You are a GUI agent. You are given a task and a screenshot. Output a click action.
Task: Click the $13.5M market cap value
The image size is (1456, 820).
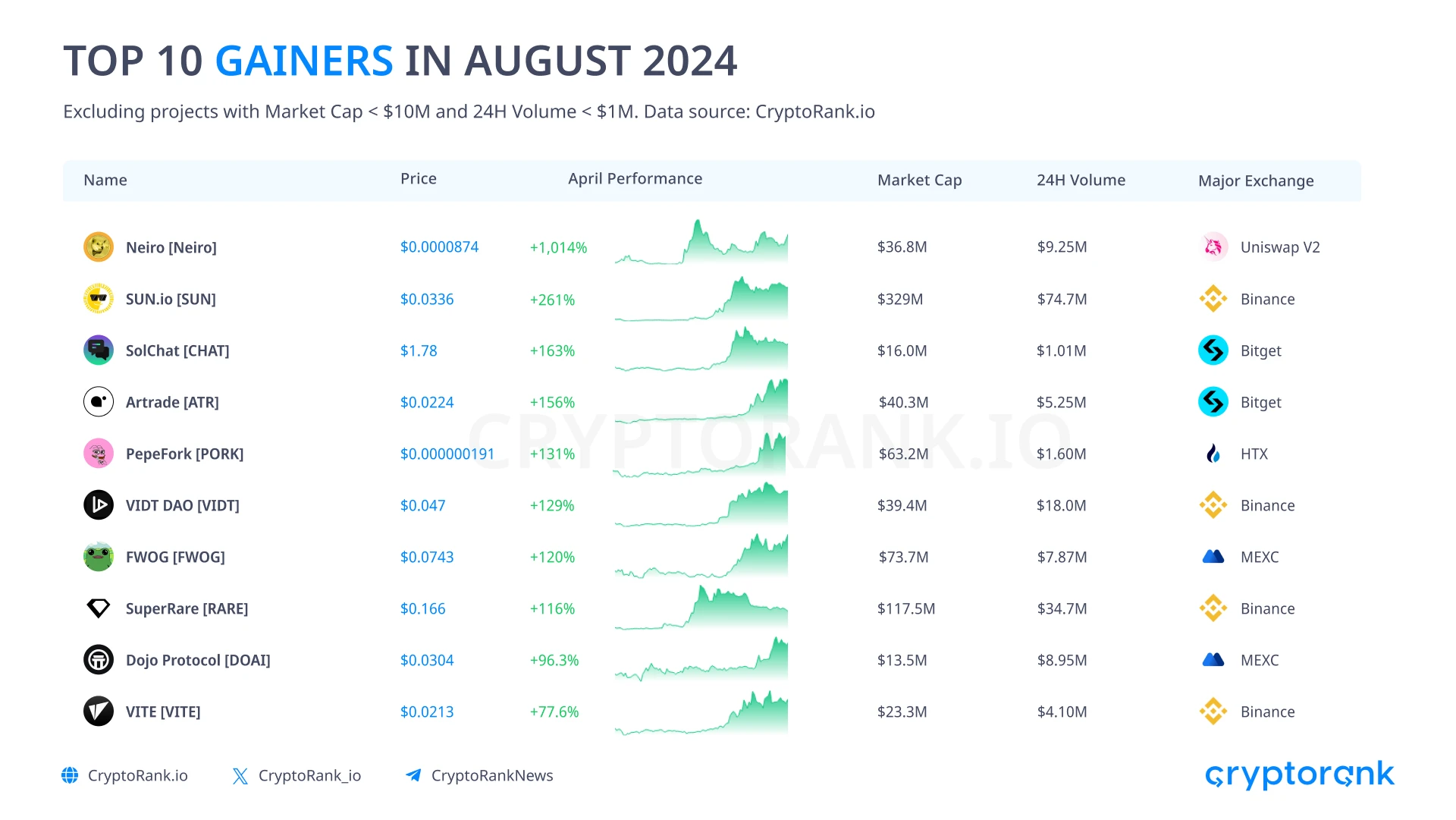902,660
